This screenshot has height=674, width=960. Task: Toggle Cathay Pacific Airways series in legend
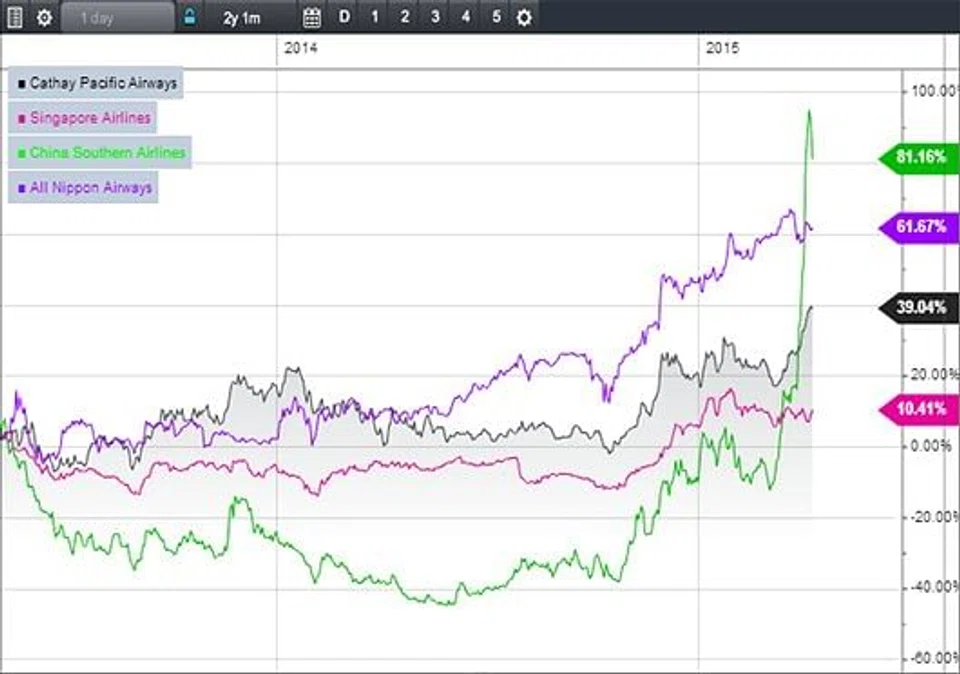(x=96, y=84)
